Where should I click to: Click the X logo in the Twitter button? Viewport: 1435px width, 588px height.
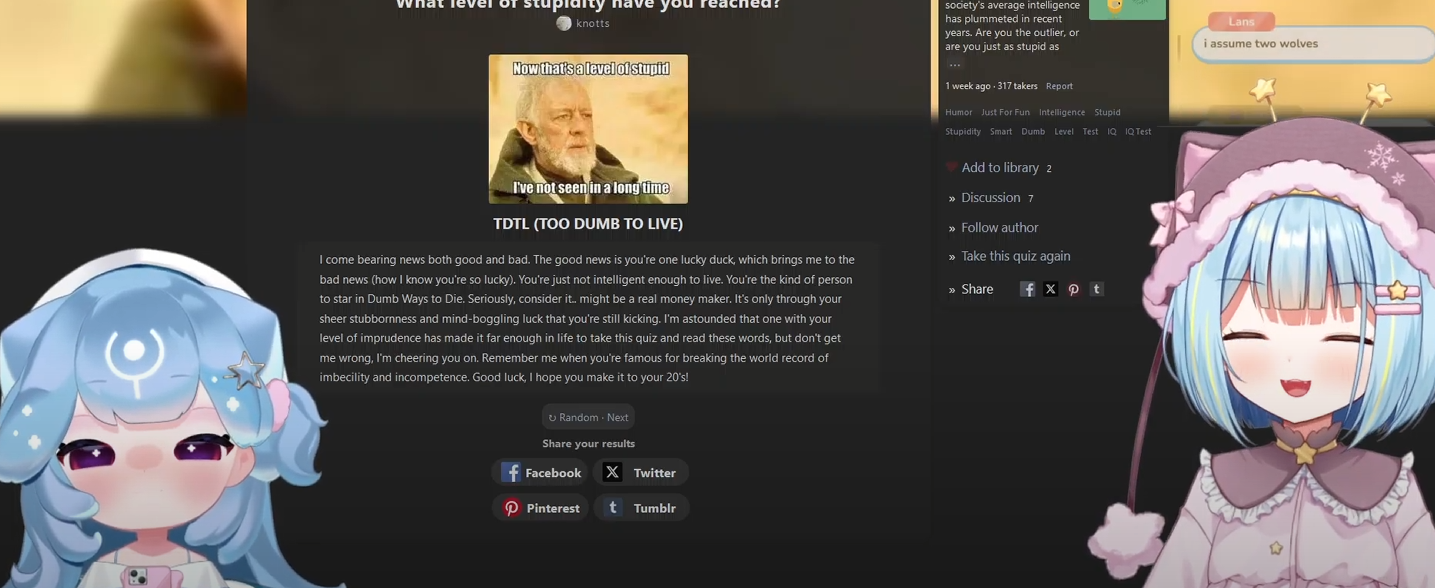tap(612, 472)
